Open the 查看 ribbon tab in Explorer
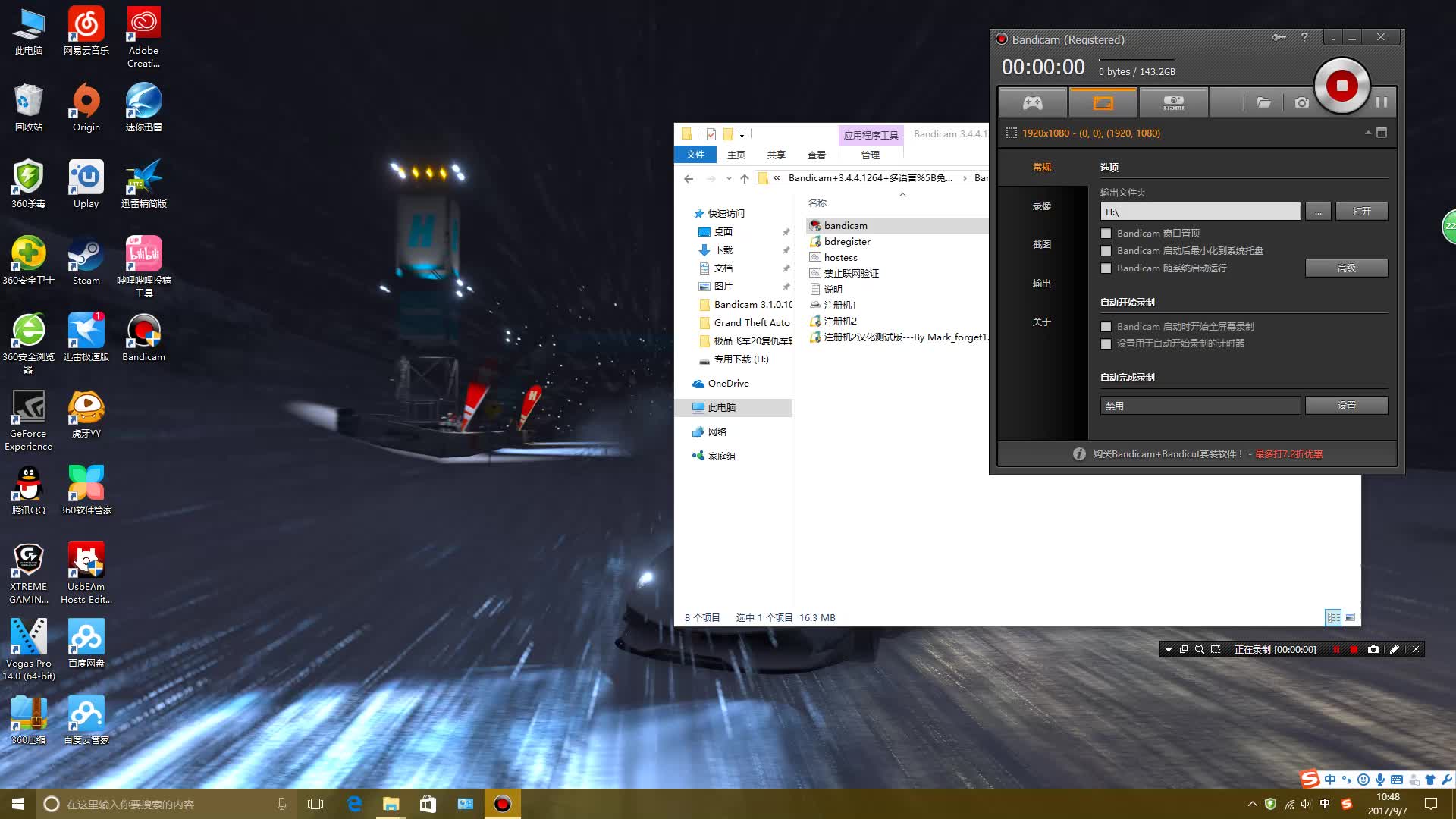This screenshot has height=819, width=1456. pos(816,155)
